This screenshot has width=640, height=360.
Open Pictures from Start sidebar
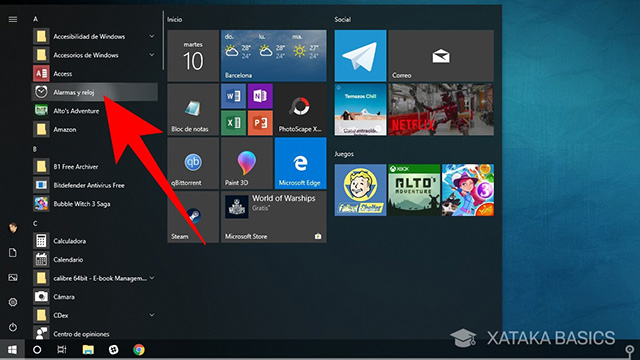click(x=13, y=278)
